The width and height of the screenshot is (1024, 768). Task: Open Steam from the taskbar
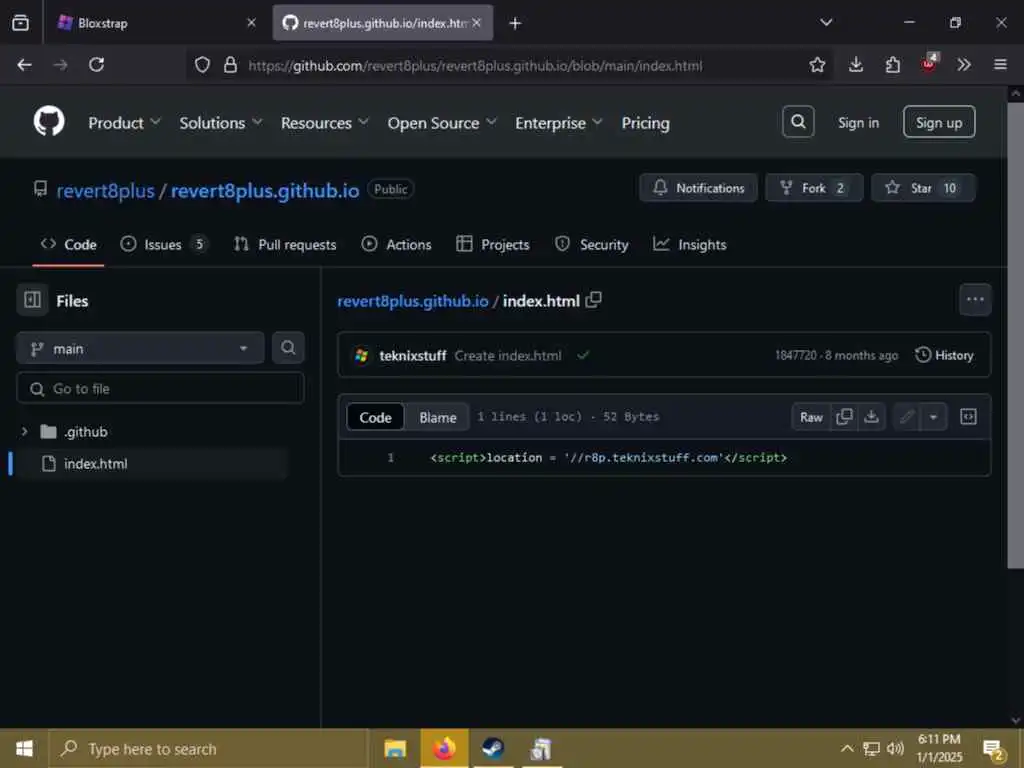(x=492, y=748)
